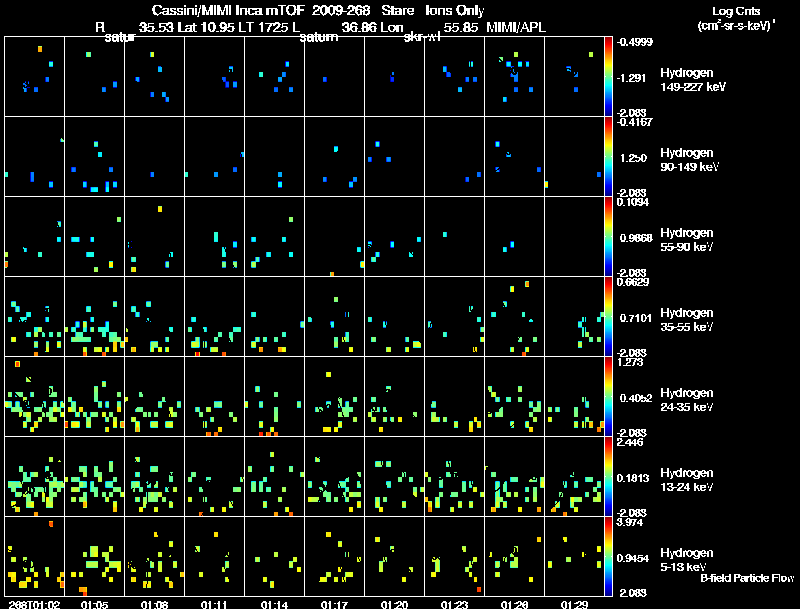Click the '0.7101' color scale value
Image resolution: width=800 pixels, height=609 pixels.
tap(636, 318)
